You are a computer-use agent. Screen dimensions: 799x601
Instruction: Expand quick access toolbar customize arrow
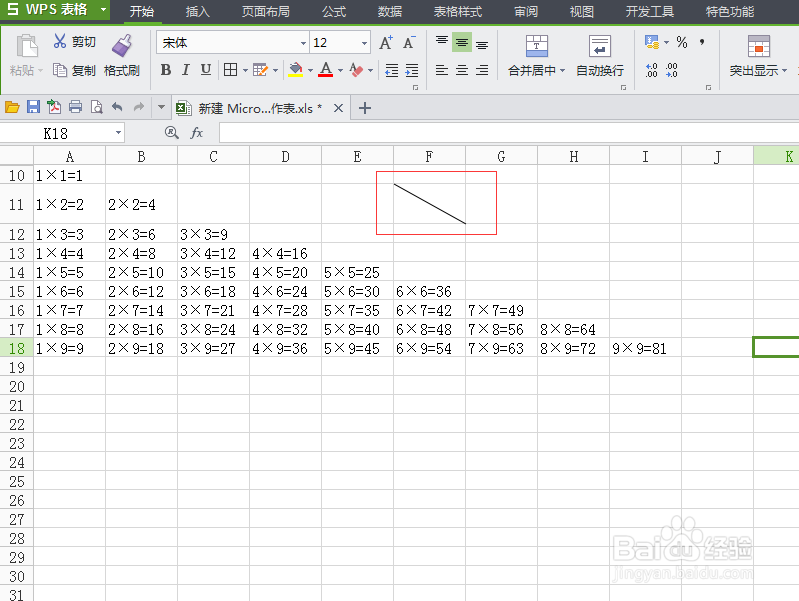(161, 107)
